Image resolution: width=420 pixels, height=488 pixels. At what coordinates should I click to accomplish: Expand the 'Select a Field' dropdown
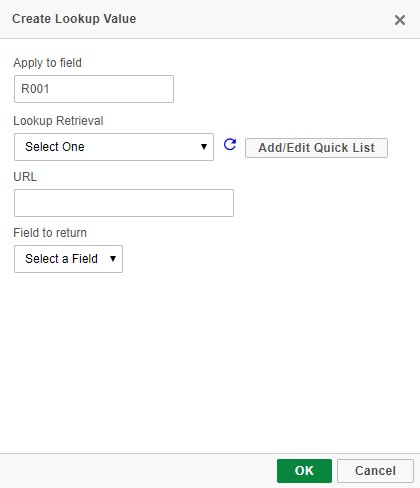(68, 259)
